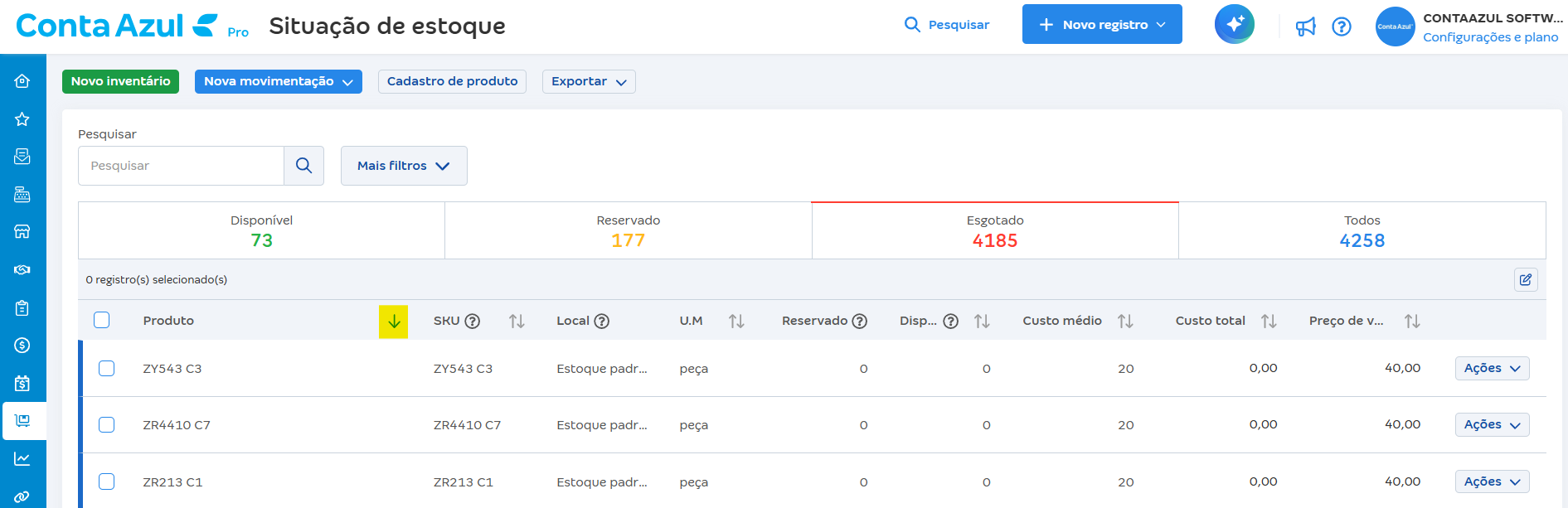Screen dimensions: 1568x508
Task: Toggle the select-all checkbox in table header
Action: click(102, 320)
